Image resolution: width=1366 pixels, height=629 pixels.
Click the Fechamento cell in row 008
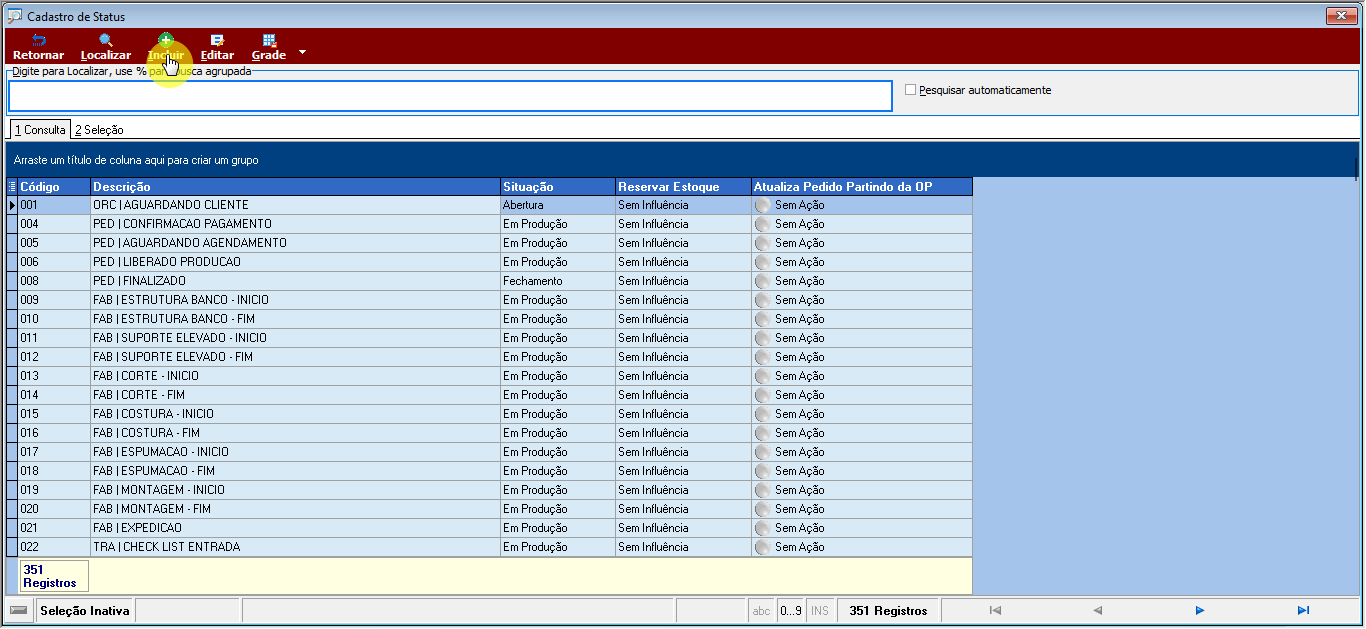tap(558, 281)
